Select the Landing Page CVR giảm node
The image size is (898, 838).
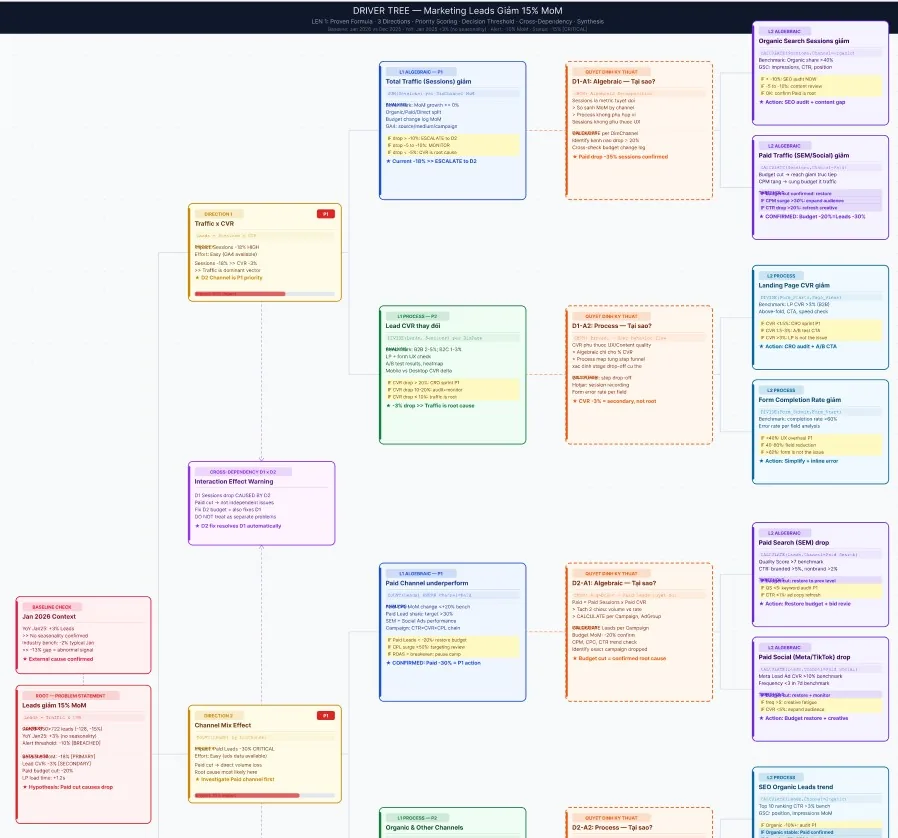pyautogui.click(x=821, y=317)
